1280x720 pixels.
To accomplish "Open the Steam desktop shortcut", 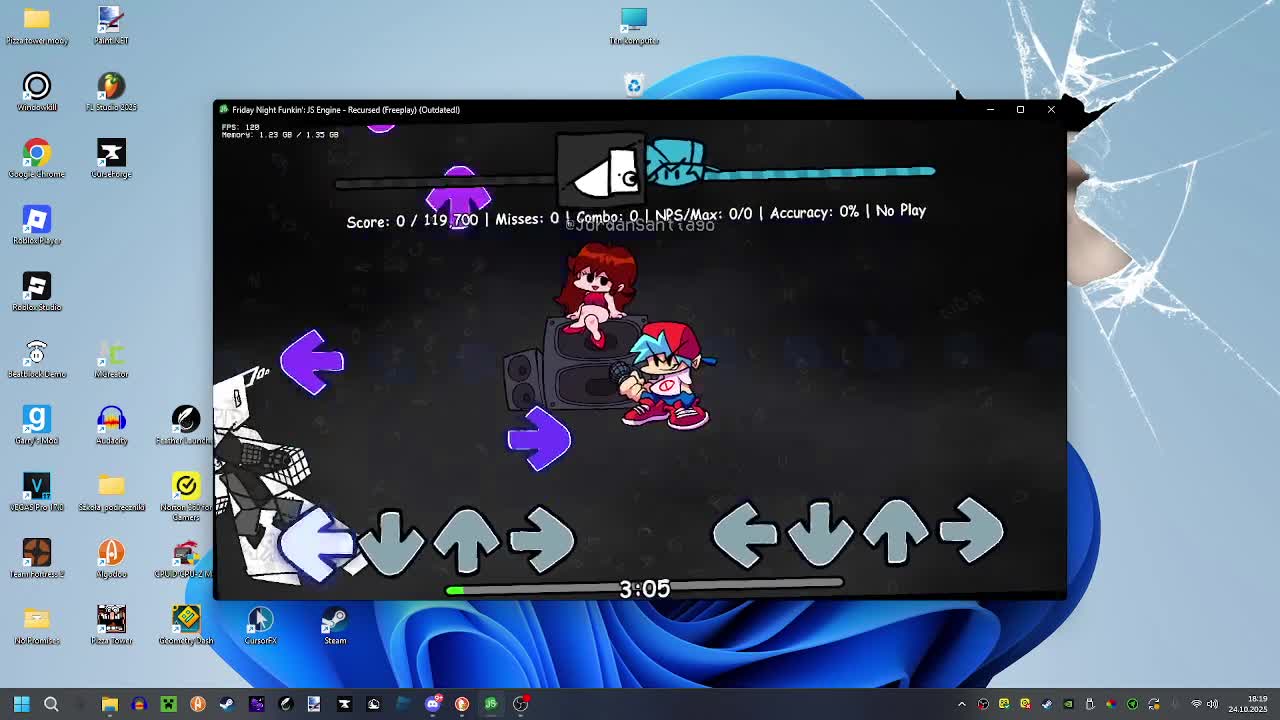I will click(335, 625).
